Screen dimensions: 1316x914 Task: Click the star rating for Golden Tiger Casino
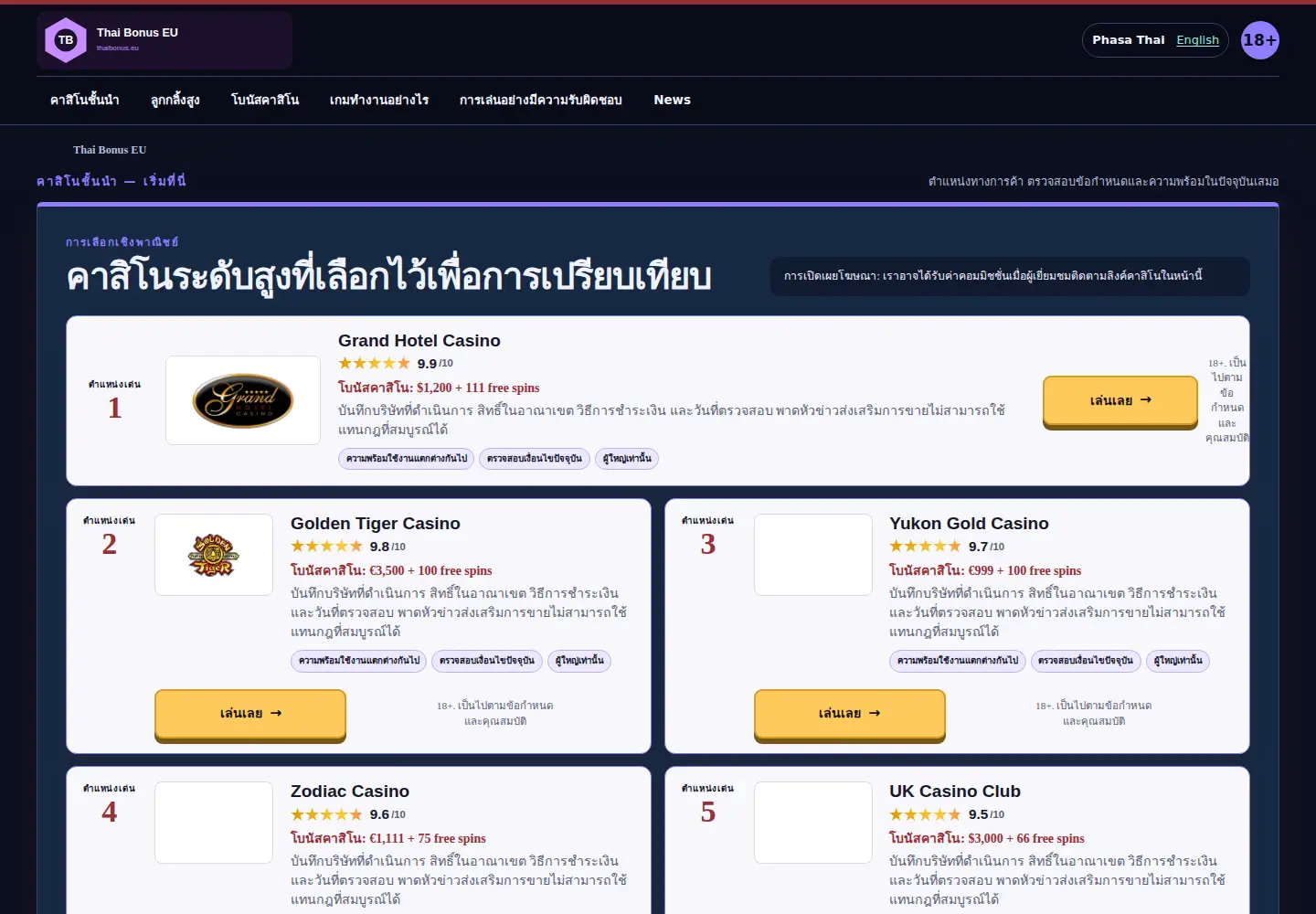point(326,547)
